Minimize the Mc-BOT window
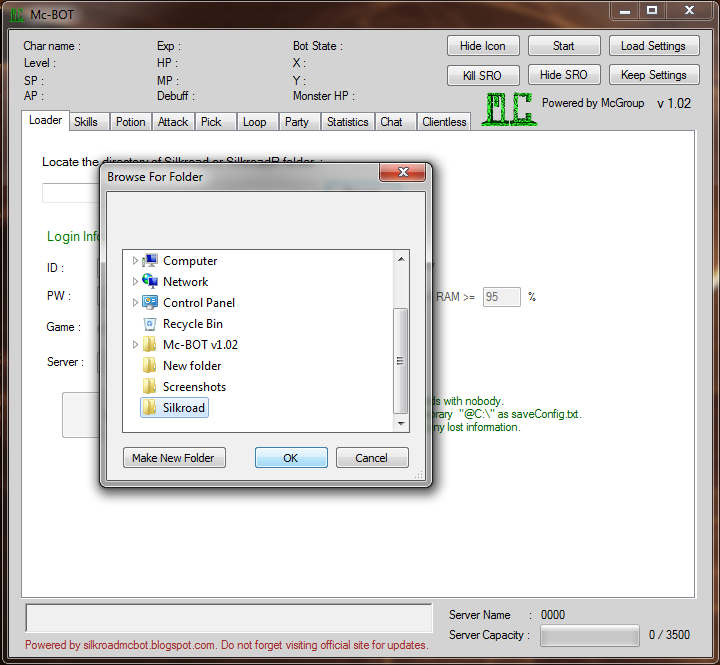Screen dimensions: 720x665 [625, 11]
